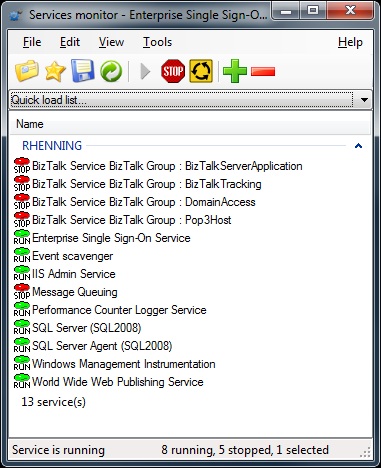Save list with the floppy disk icon

click(x=83, y=71)
